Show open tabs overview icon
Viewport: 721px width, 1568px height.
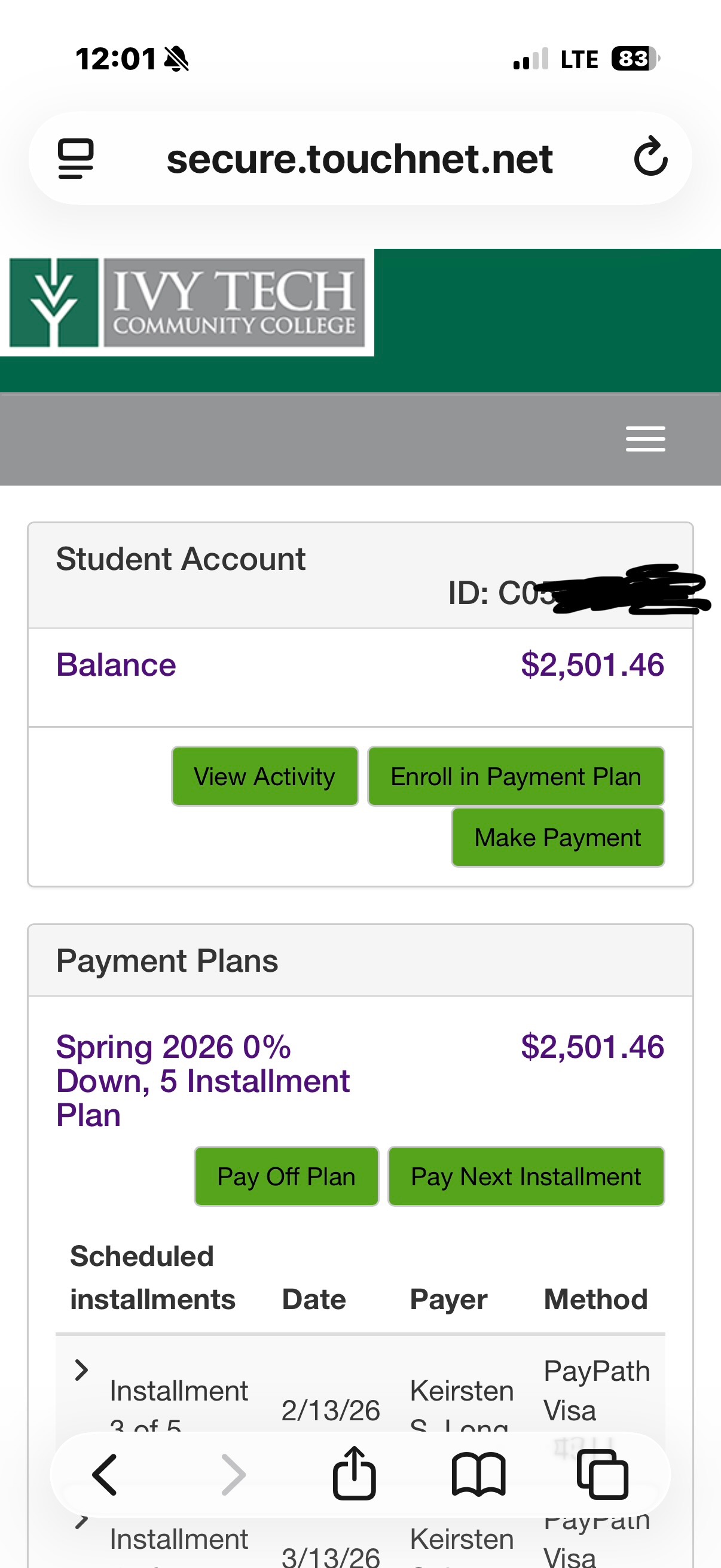click(603, 1474)
